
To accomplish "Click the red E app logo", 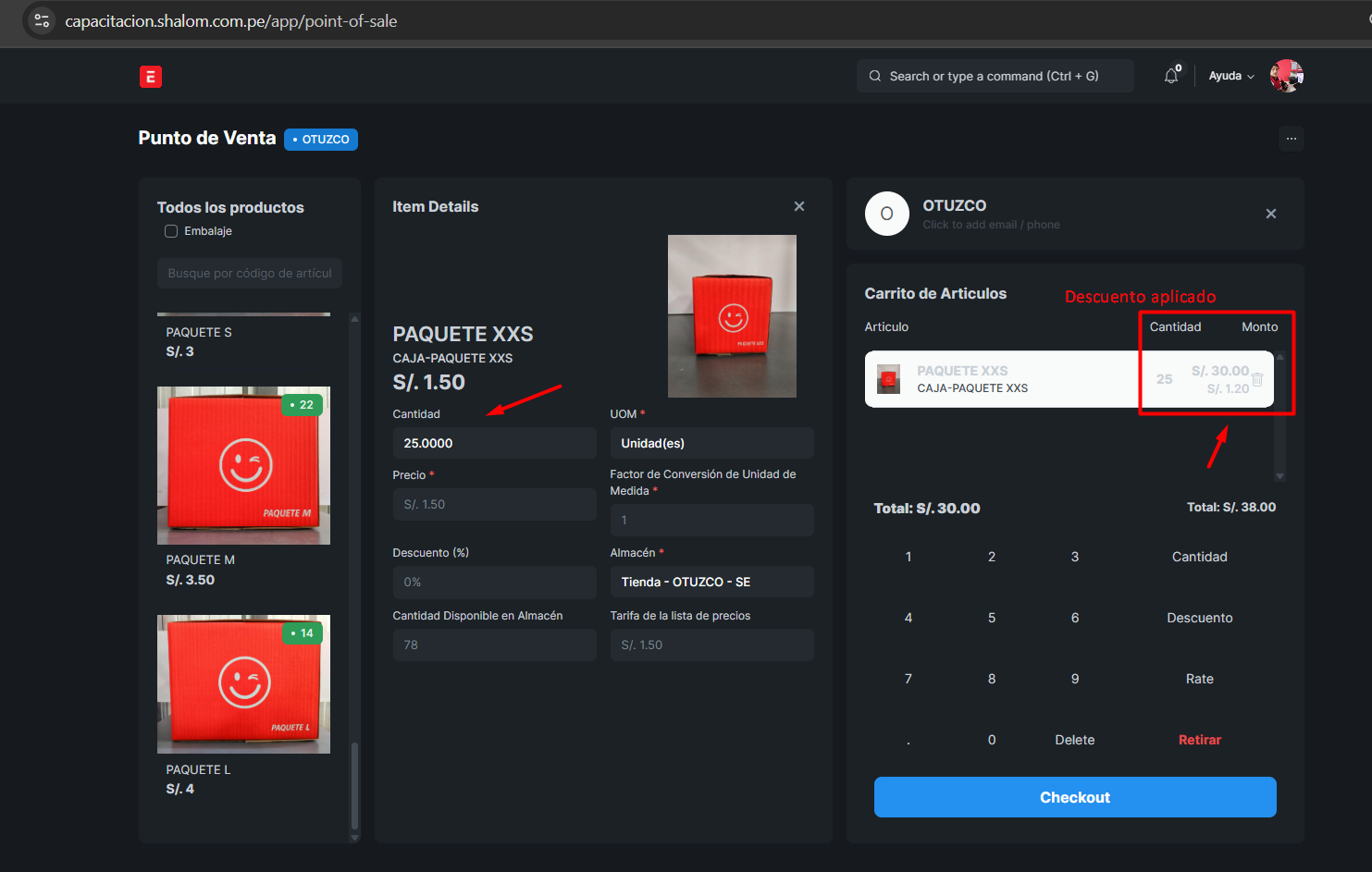I will (x=151, y=77).
